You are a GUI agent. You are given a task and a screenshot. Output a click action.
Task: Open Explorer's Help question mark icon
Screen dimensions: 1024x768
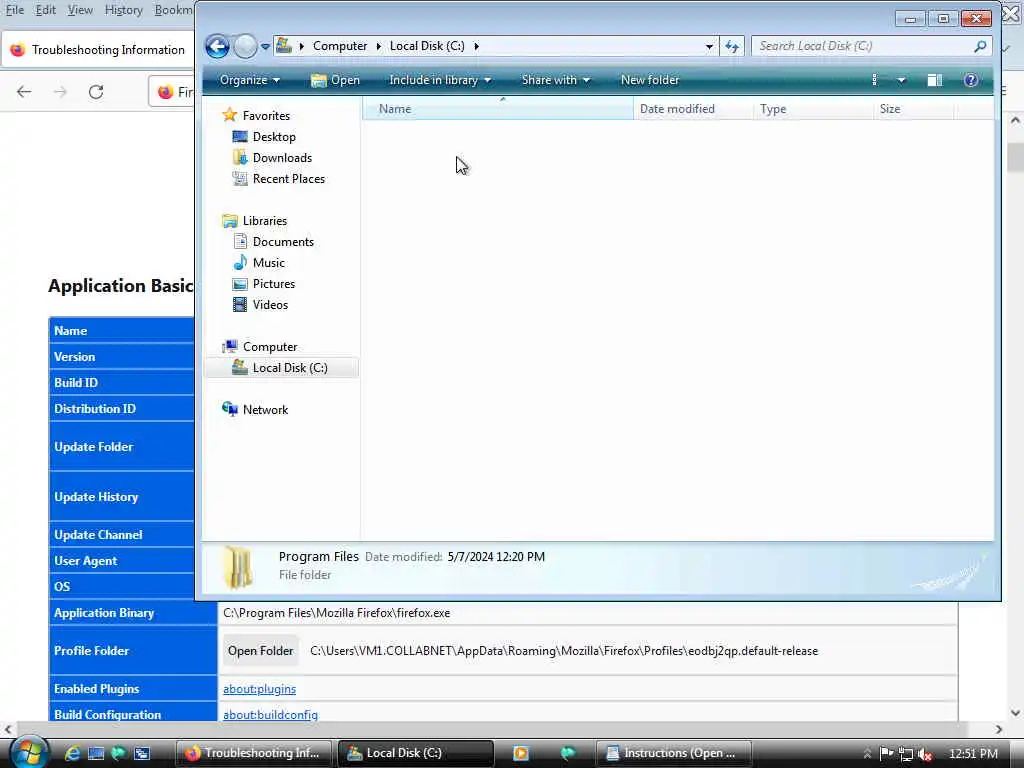(x=970, y=80)
